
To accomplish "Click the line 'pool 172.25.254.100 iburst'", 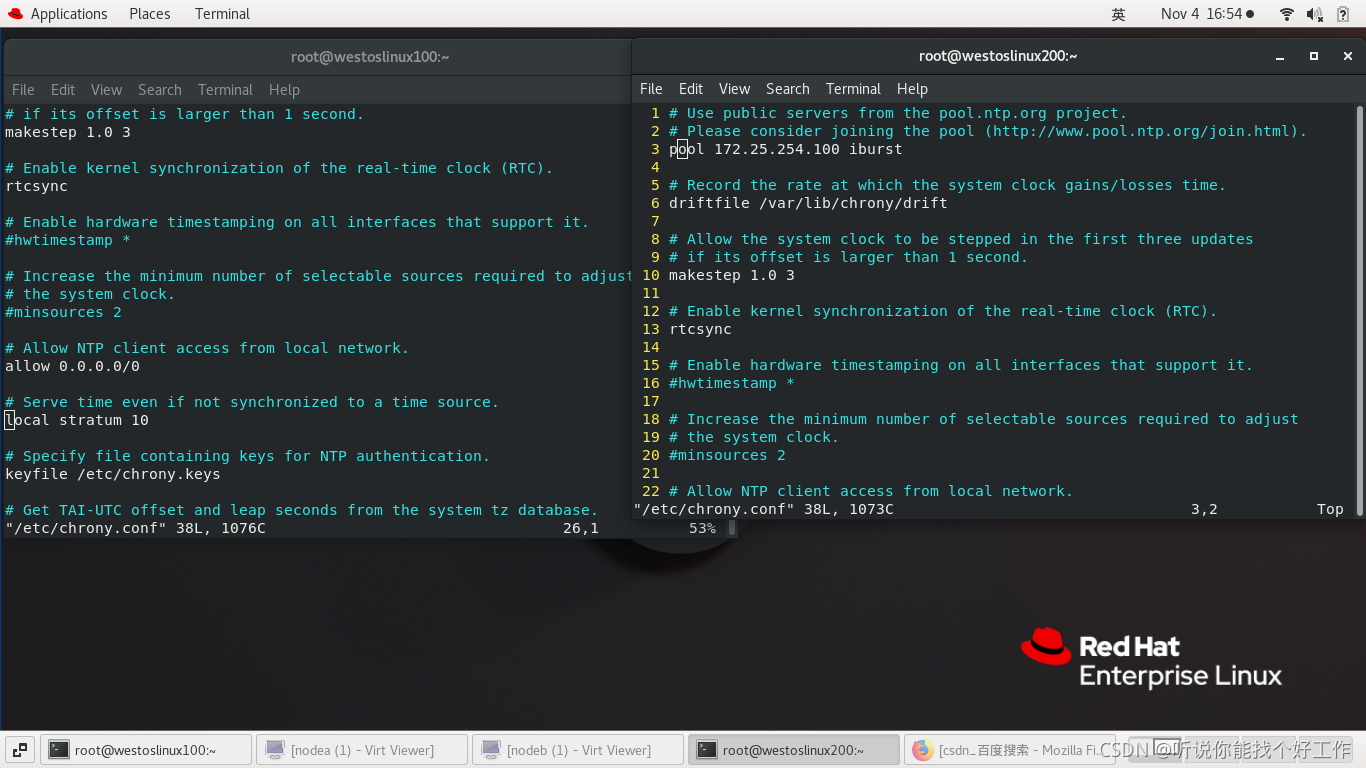I will coord(785,149).
